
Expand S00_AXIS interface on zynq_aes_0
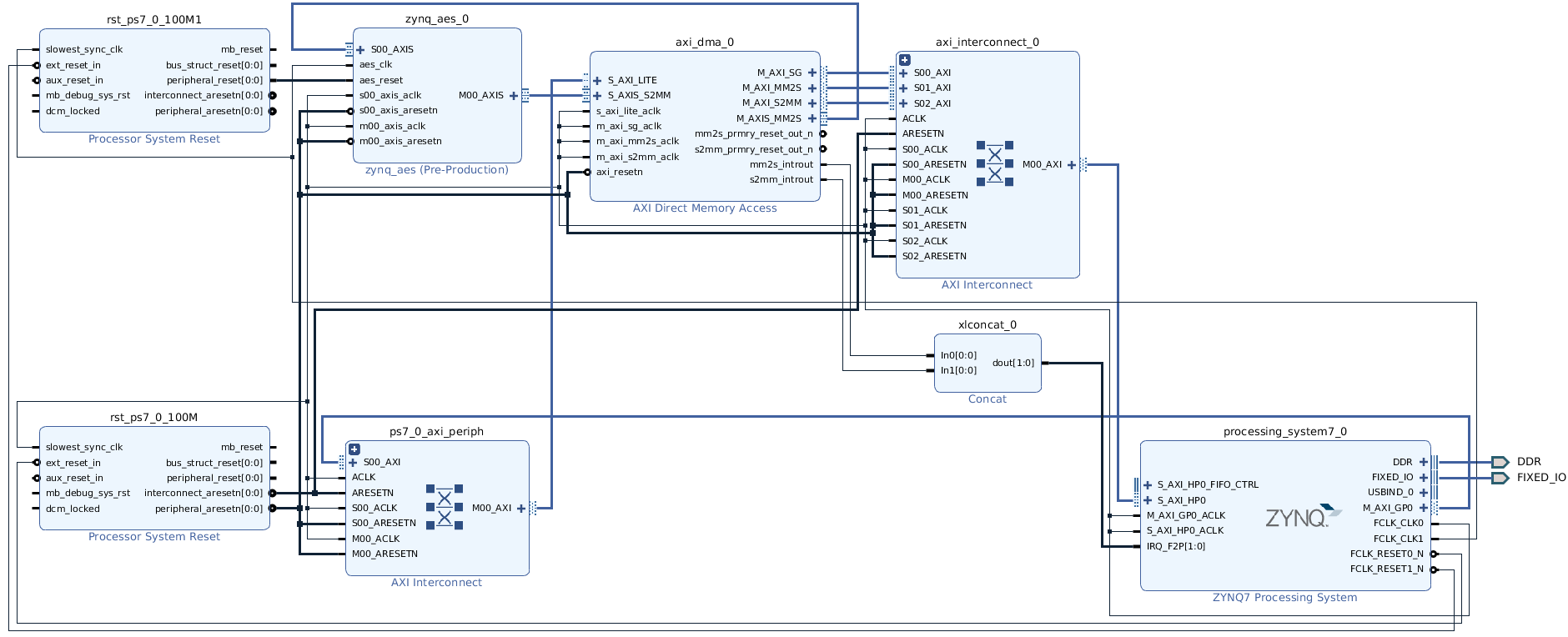[x=360, y=50]
